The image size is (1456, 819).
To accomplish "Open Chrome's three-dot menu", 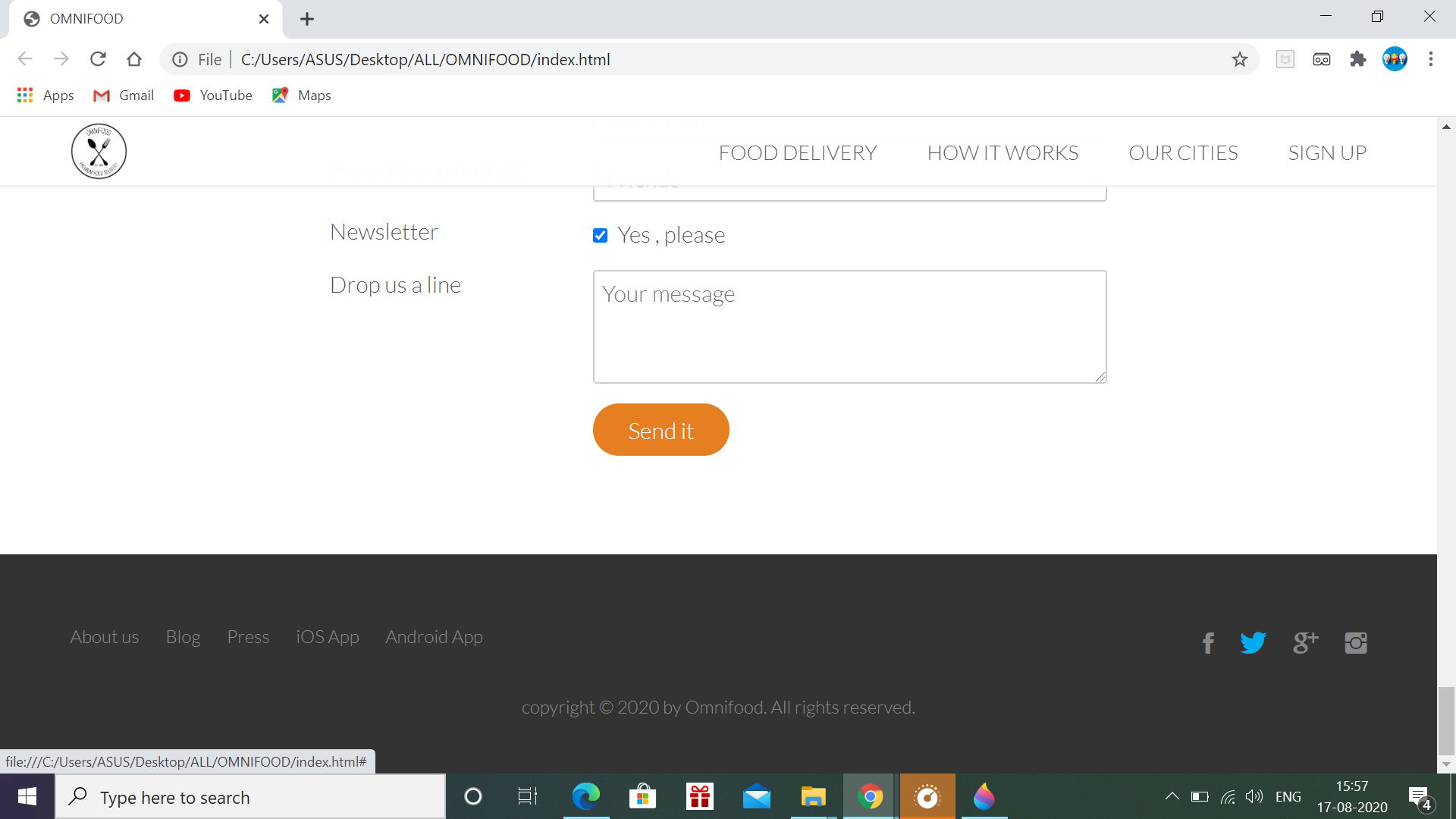I will pos(1432,58).
